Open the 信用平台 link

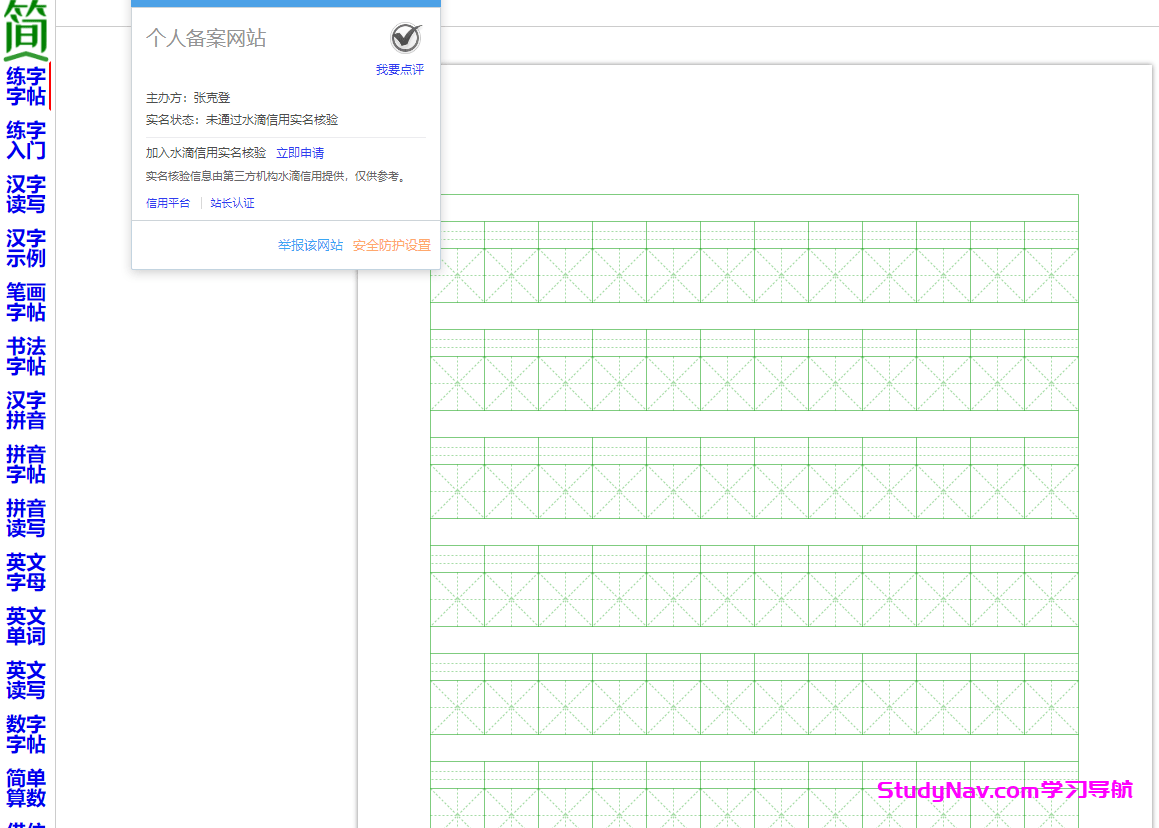167,202
